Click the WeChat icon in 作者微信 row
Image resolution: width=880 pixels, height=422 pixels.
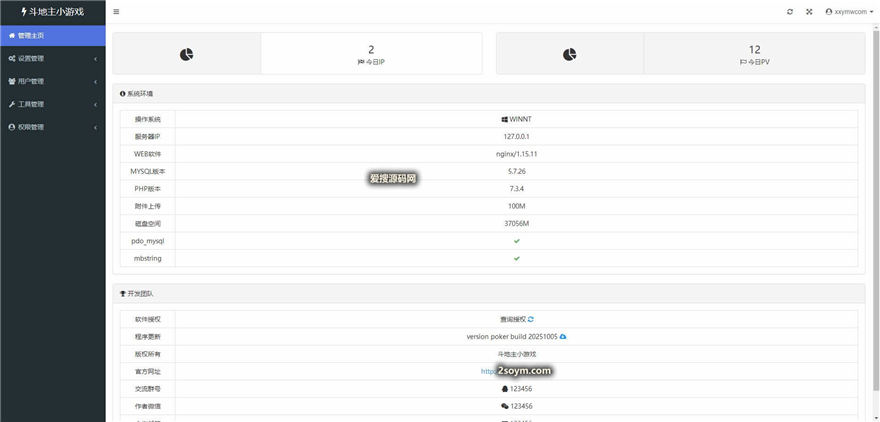[x=504, y=406]
